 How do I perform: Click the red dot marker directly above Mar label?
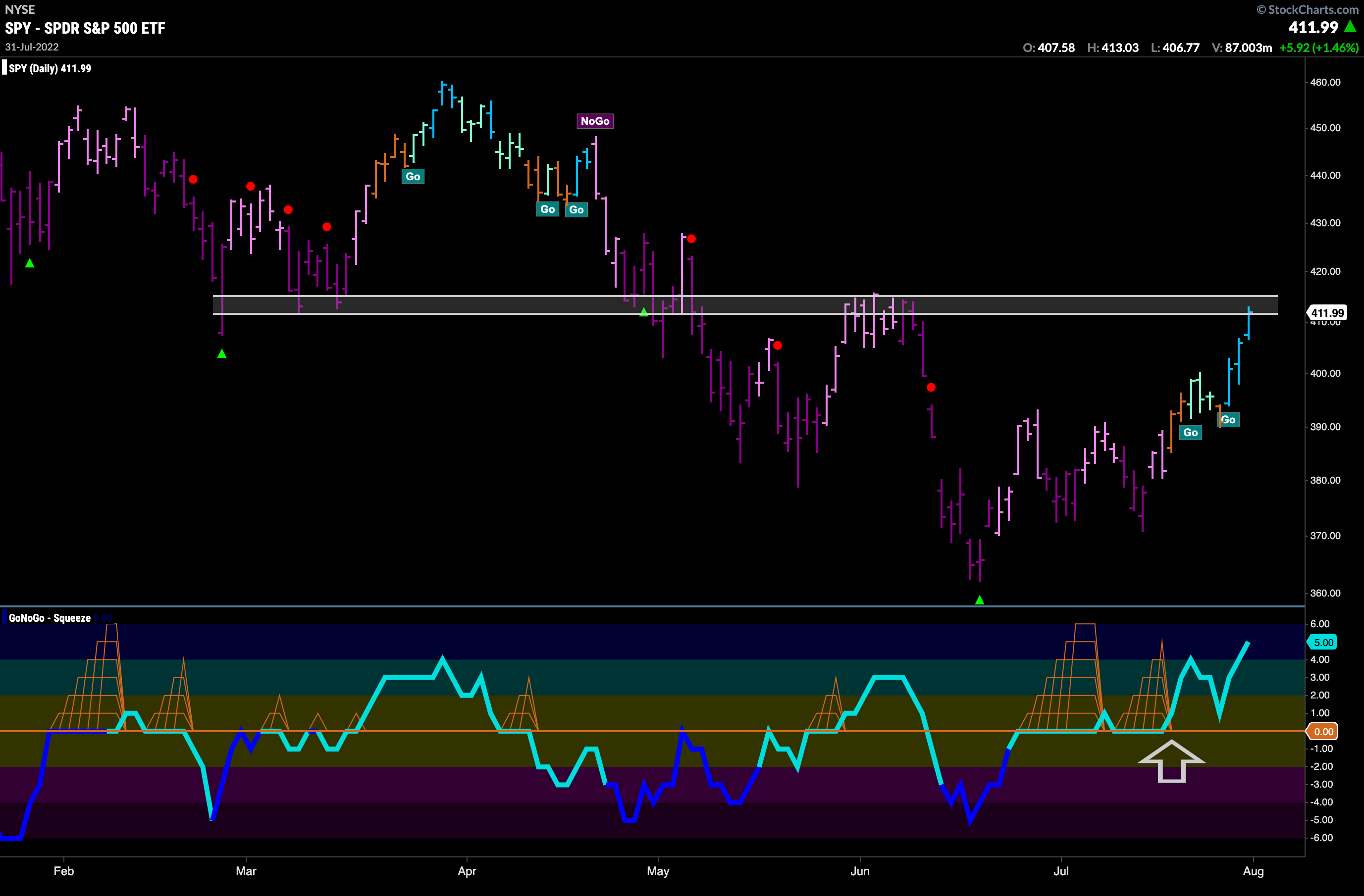251,186
